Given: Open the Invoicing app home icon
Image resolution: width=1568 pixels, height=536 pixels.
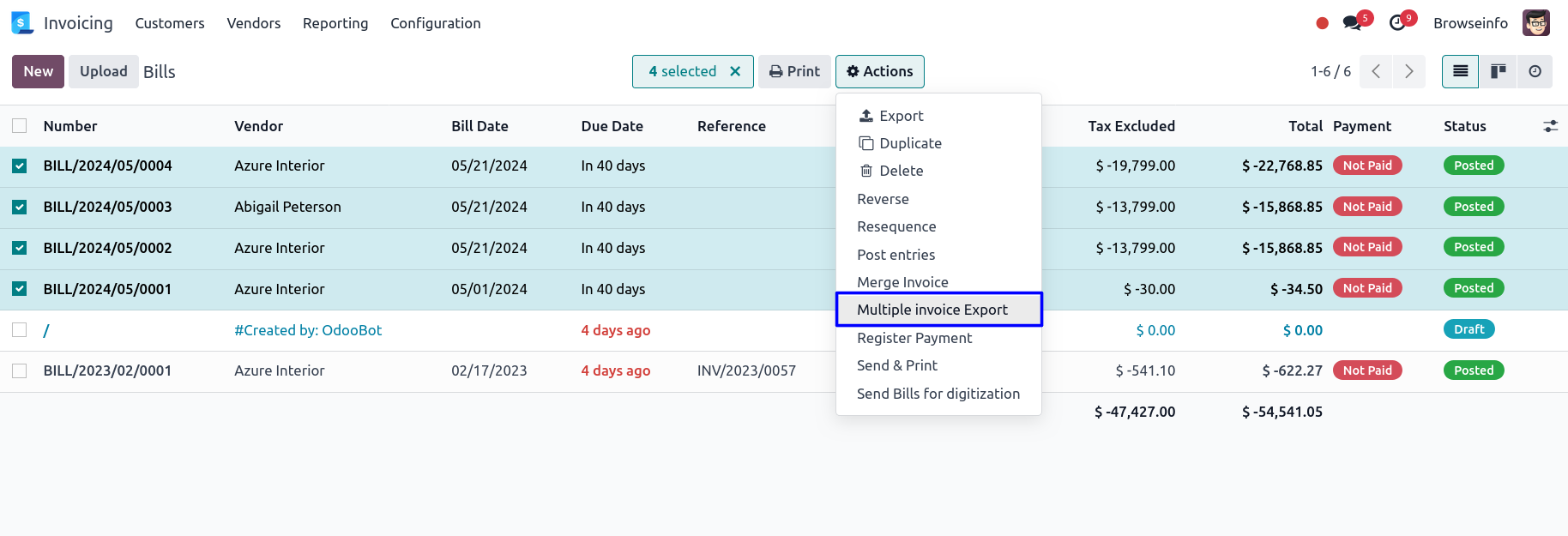Looking at the screenshot, I should (x=22, y=23).
